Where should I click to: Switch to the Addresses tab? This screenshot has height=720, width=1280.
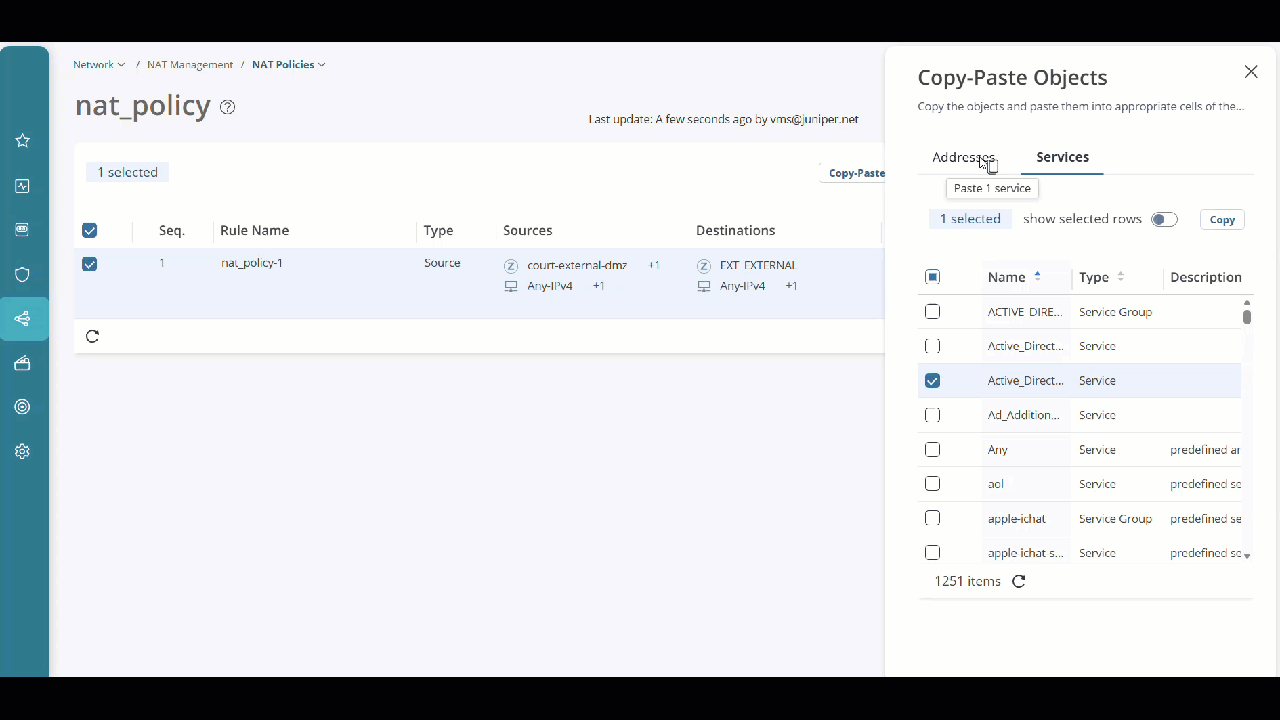pos(964,158)
